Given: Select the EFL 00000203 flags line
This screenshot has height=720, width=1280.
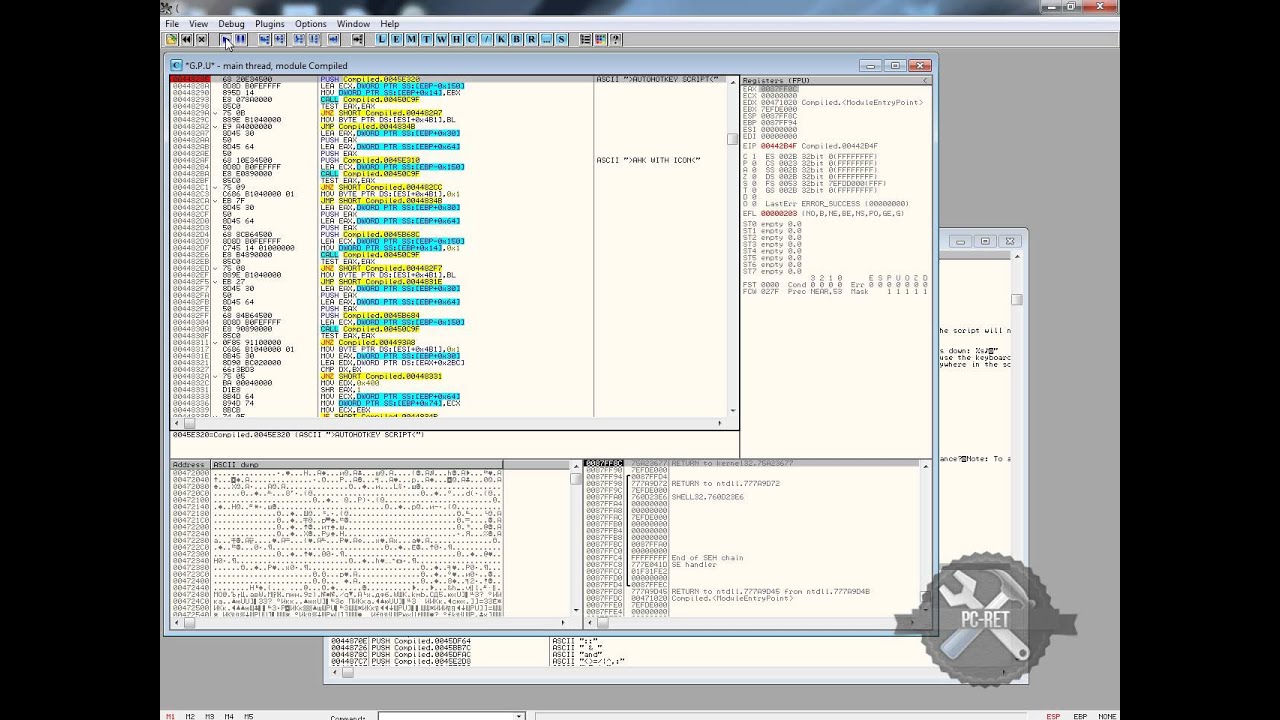Looking at the screenshot, I should [x=823, y=214].
